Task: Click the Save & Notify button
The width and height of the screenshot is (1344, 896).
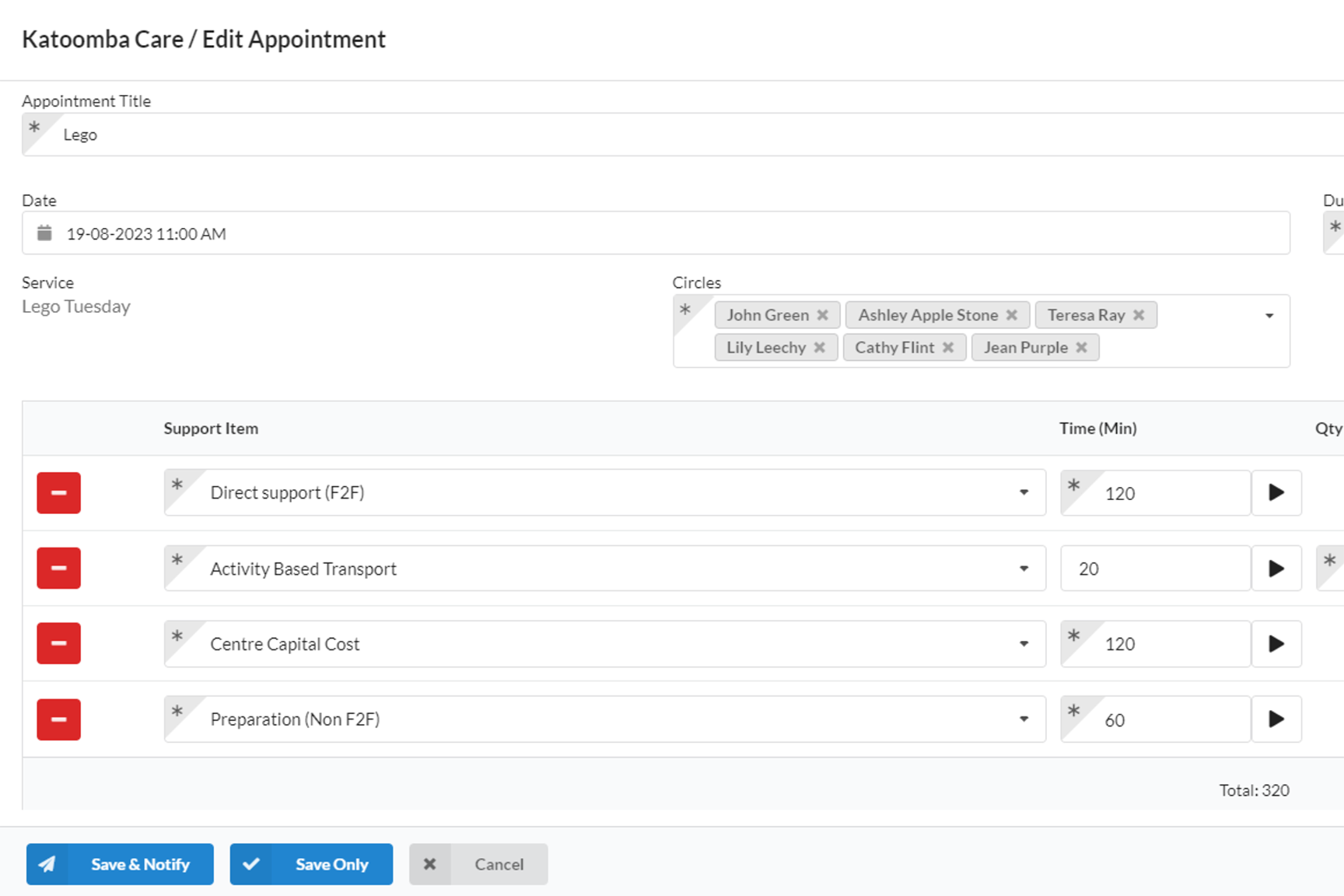Action: (120, 864)
